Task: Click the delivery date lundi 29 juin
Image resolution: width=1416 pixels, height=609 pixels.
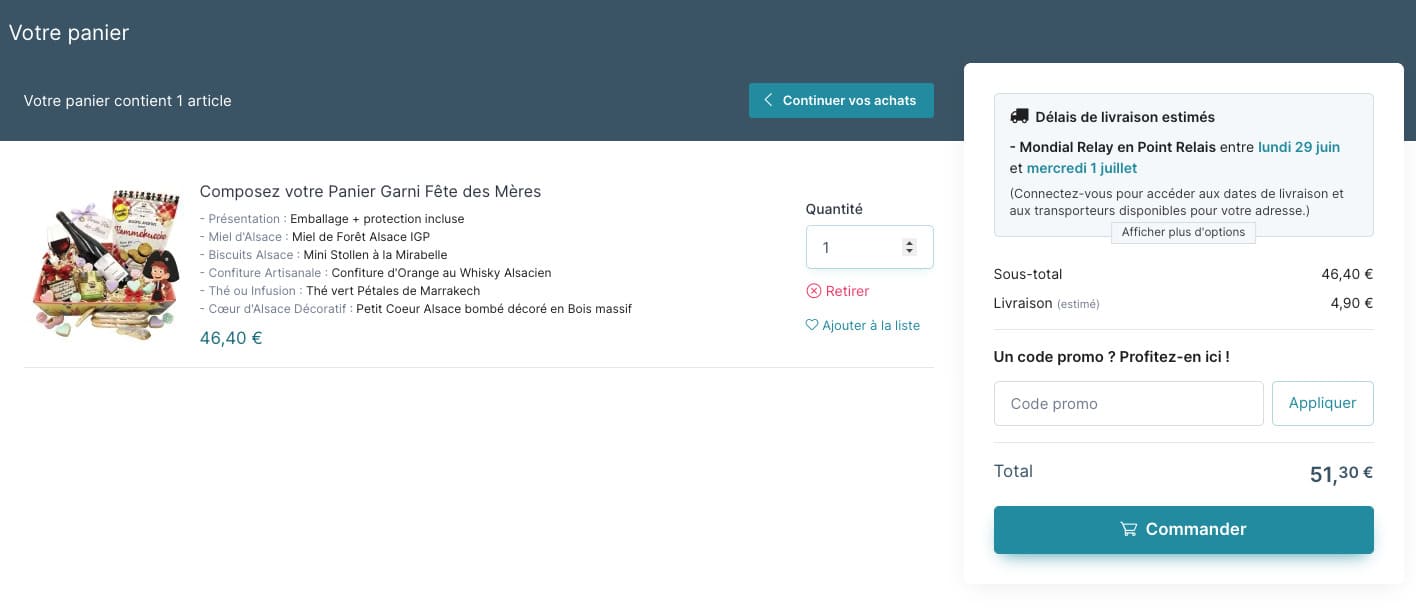Action: tap(1299, 147)
